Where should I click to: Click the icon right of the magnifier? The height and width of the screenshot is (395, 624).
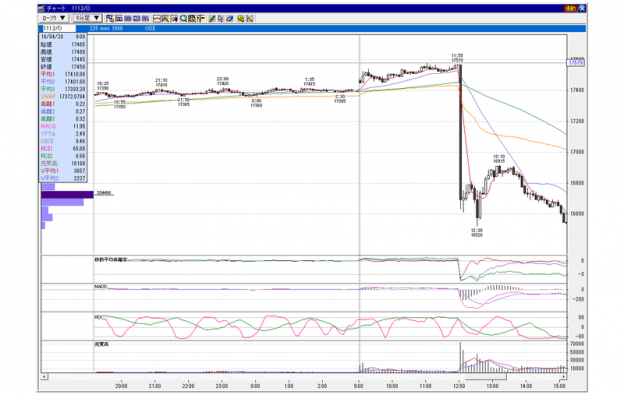(x=192, y=18)
